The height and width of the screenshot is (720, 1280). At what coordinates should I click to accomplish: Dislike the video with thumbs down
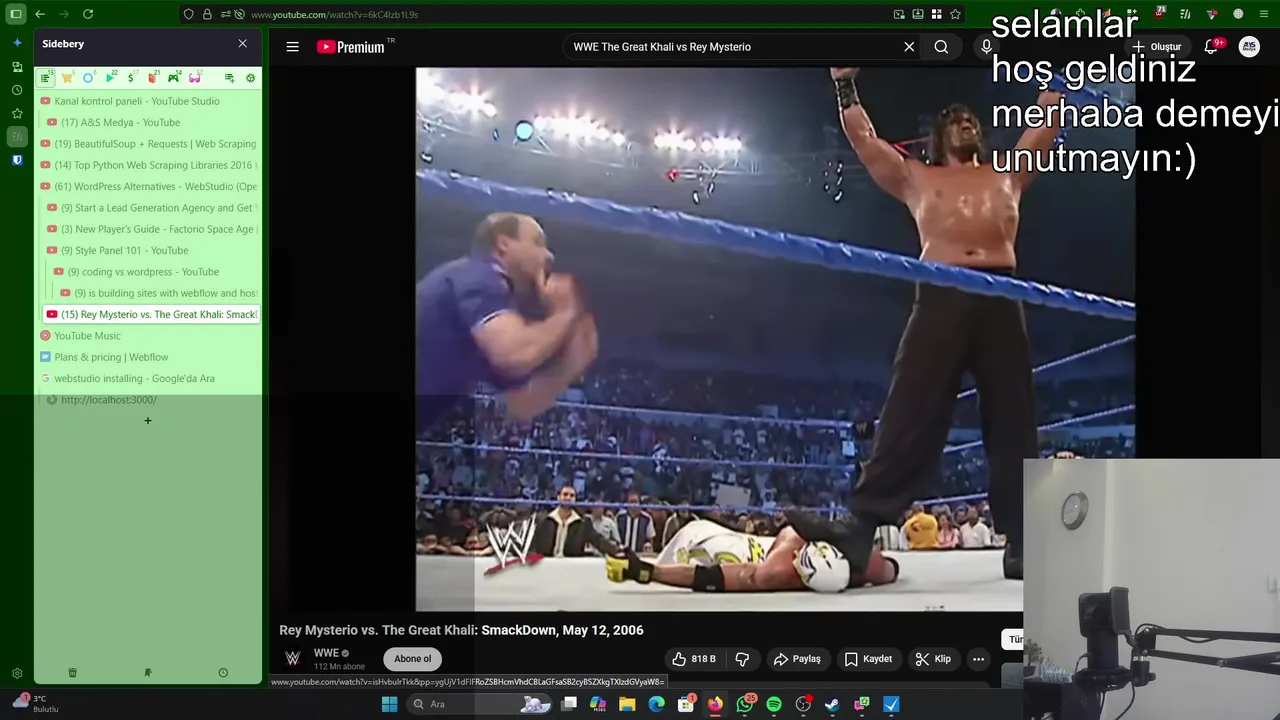742,659
